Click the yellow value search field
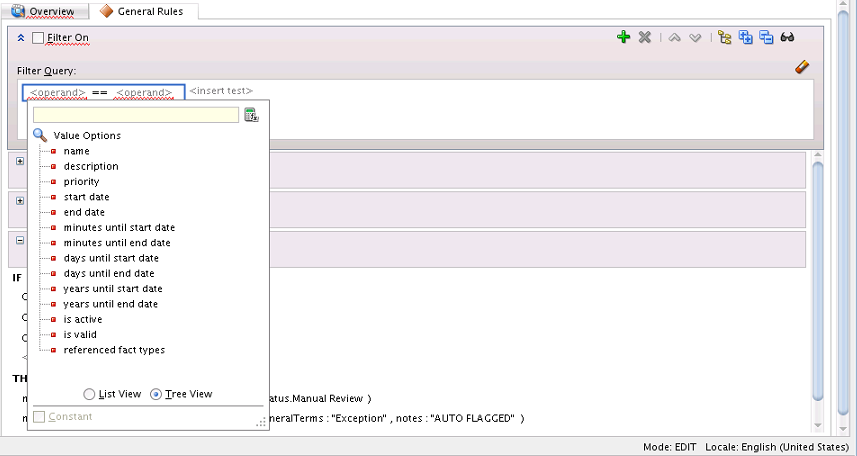The height and width of the screenshot is (456, 857). 136,115
